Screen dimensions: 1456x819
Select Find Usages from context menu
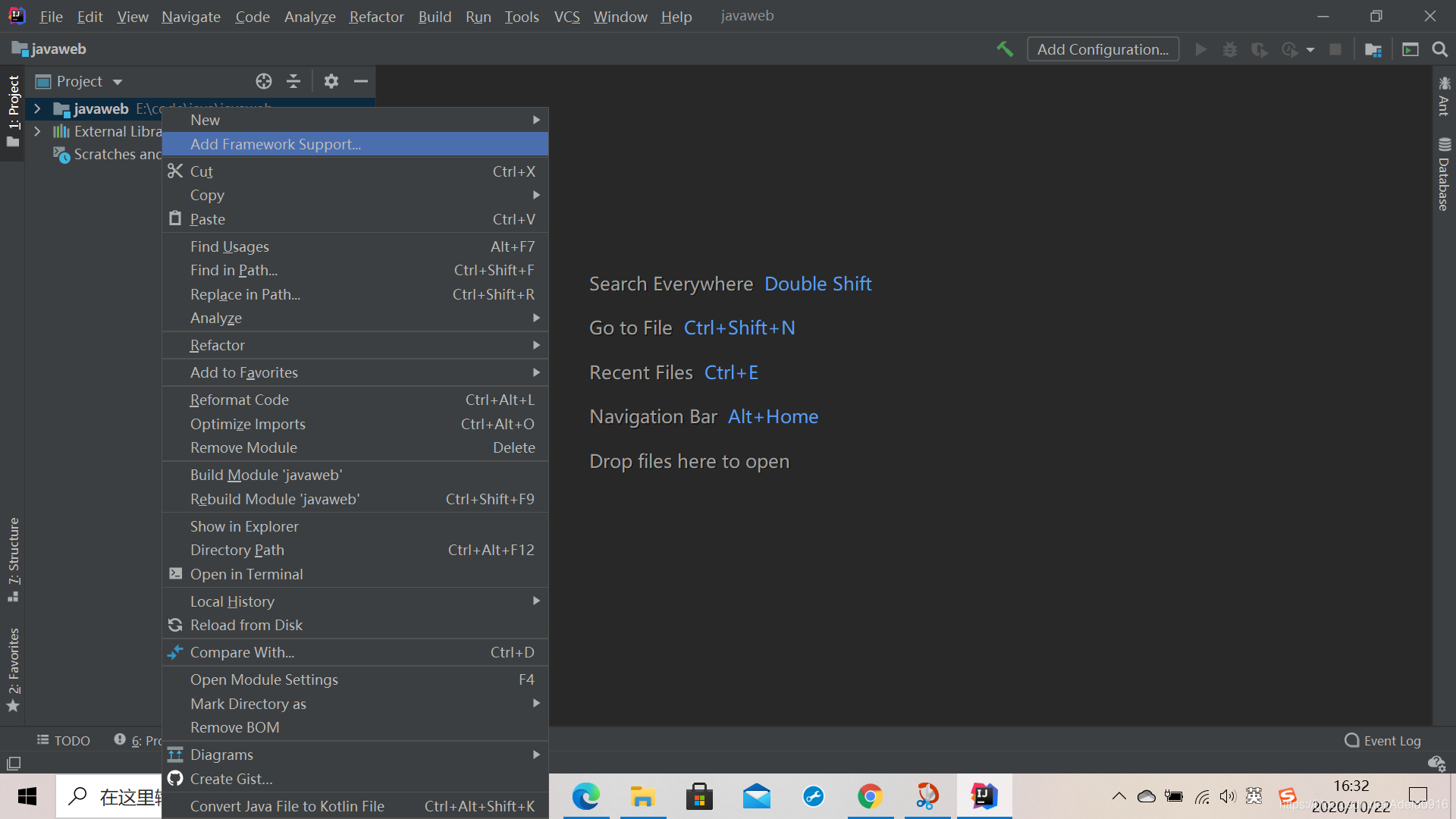tap(355, 246)
